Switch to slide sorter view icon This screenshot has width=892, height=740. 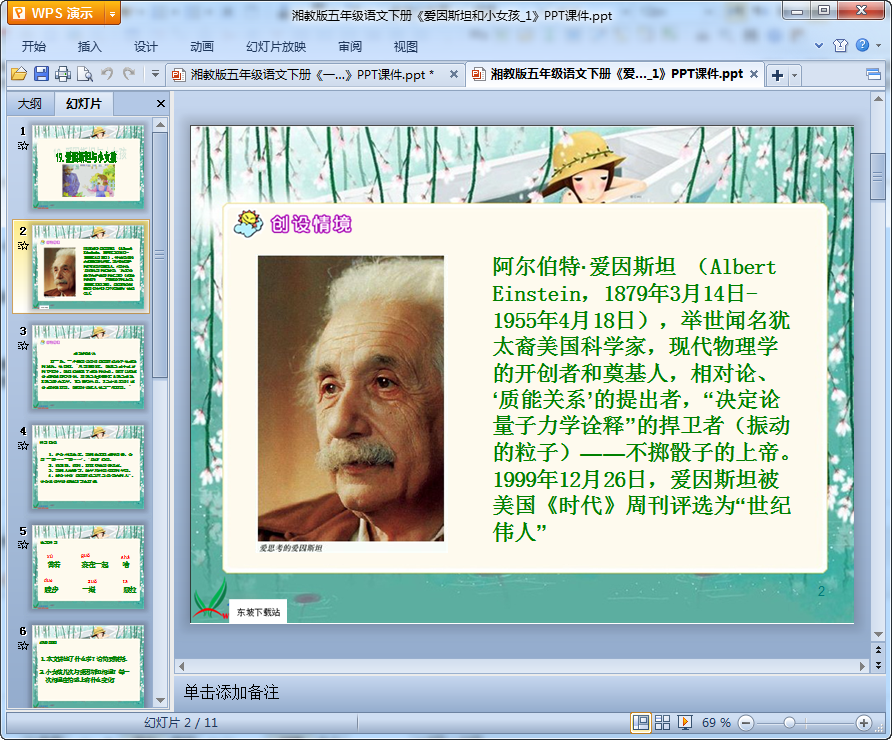pyautogui.click(x=662, y=722)
